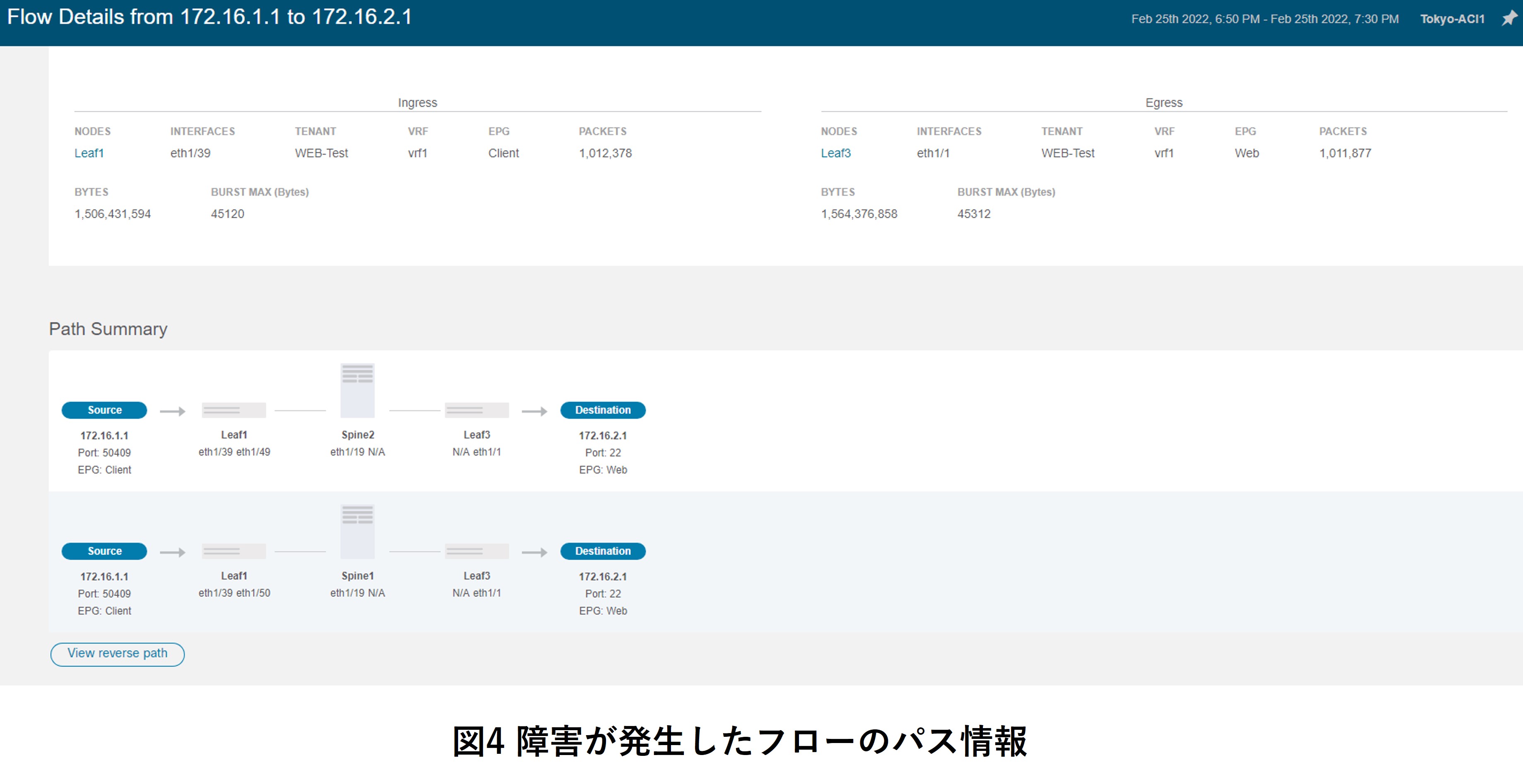Click Flow Details page title
The height and width of the screenshot is (784, 1523).
pos(209,17)
